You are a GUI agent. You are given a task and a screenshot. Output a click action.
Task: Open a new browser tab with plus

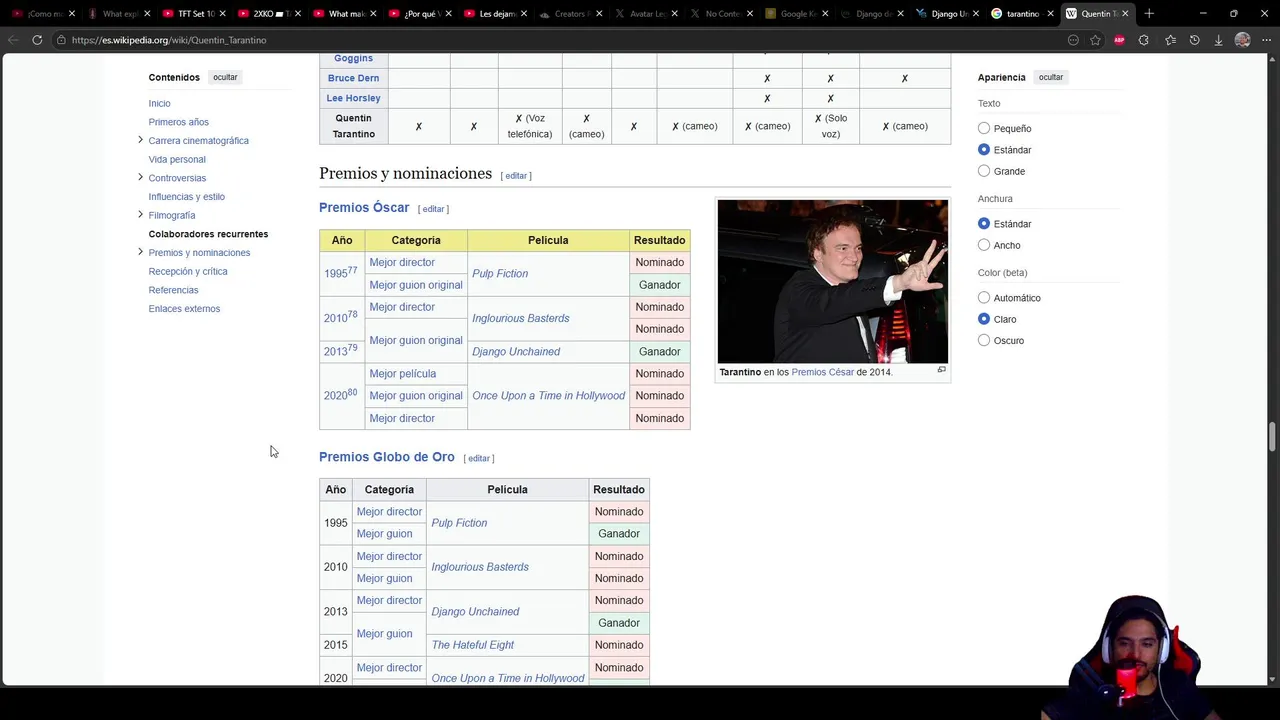click(1149, 13)
